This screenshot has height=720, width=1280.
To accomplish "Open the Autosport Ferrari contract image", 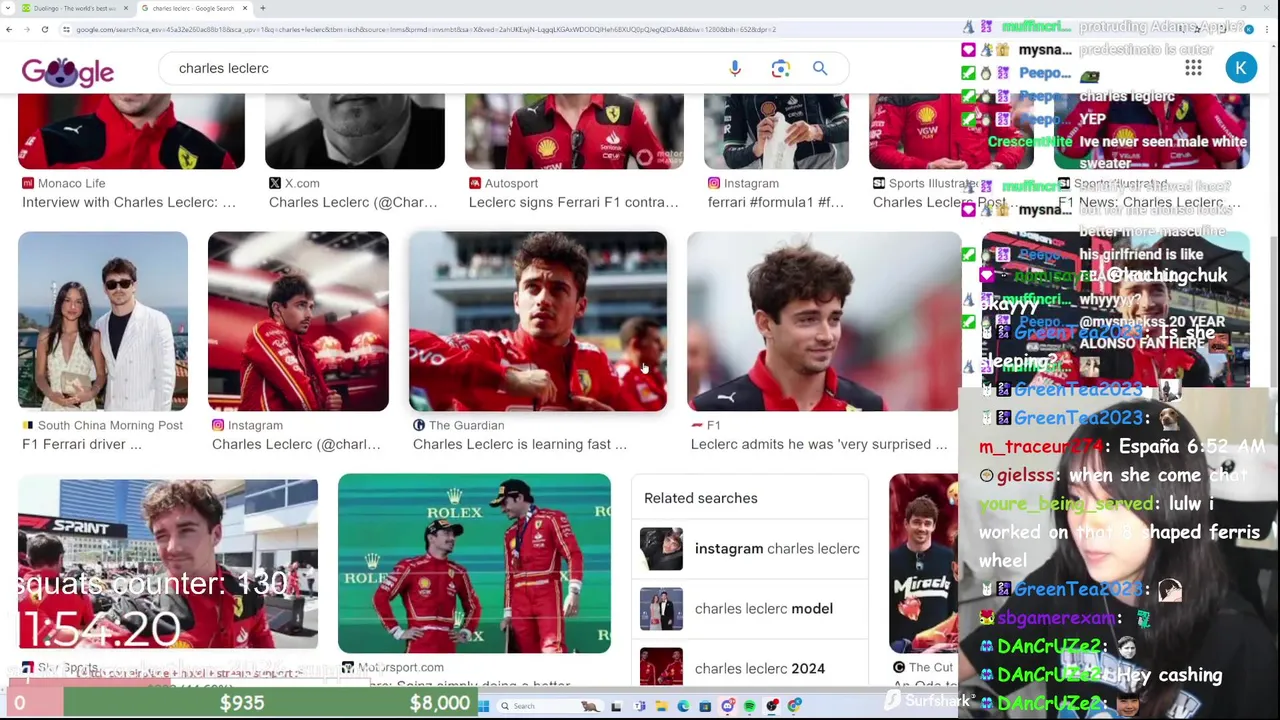I will pyautogui.click(x=574, y=131).
